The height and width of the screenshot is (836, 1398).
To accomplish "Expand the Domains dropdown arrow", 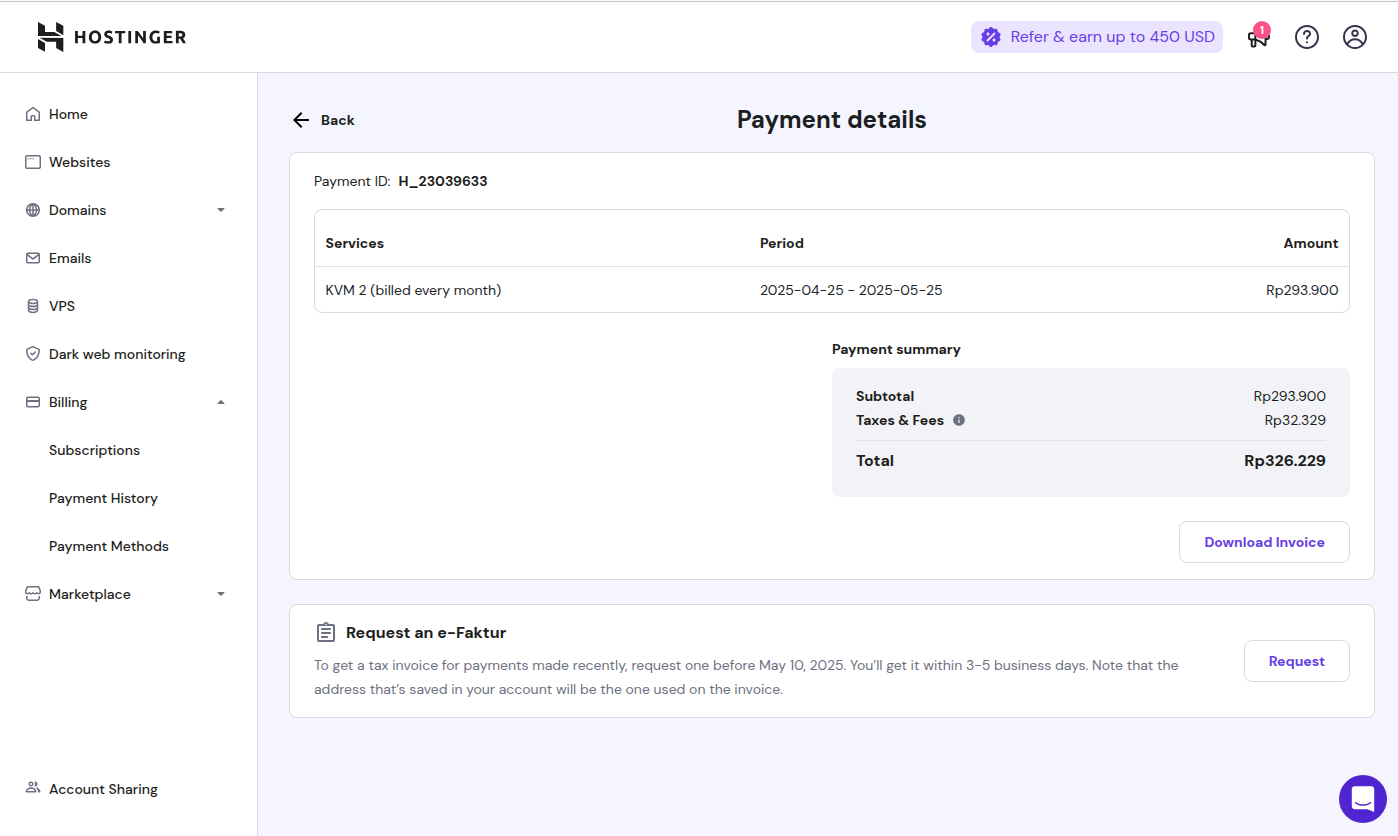I will click(221, 210).
